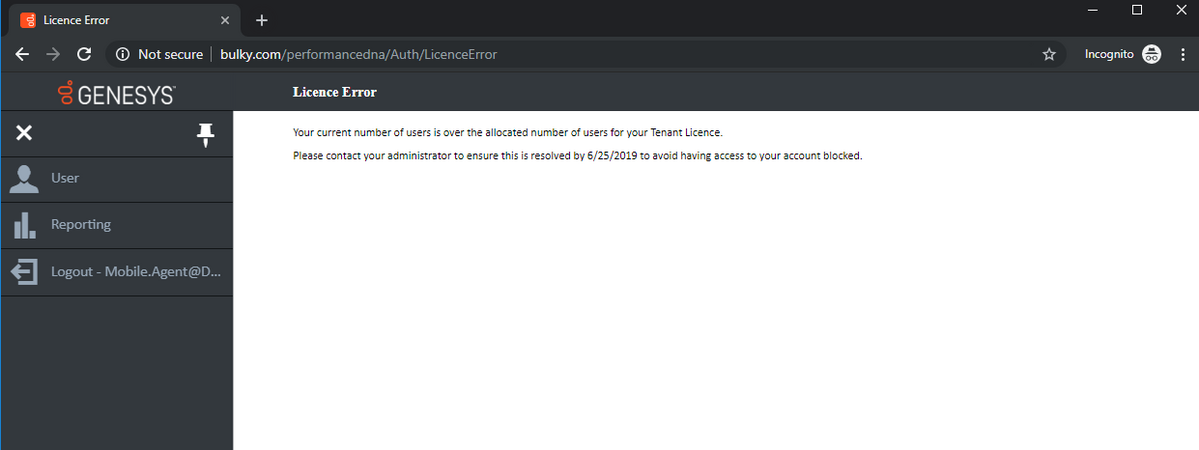
Task: Click the User silhouette icon
Action: [24, 179]
